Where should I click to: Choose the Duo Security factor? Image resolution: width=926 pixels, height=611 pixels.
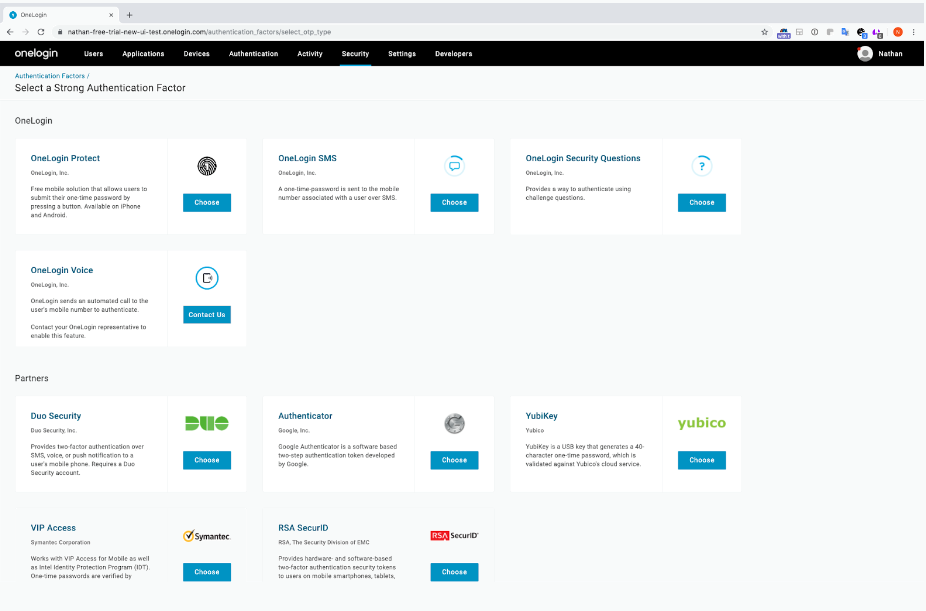207,460
